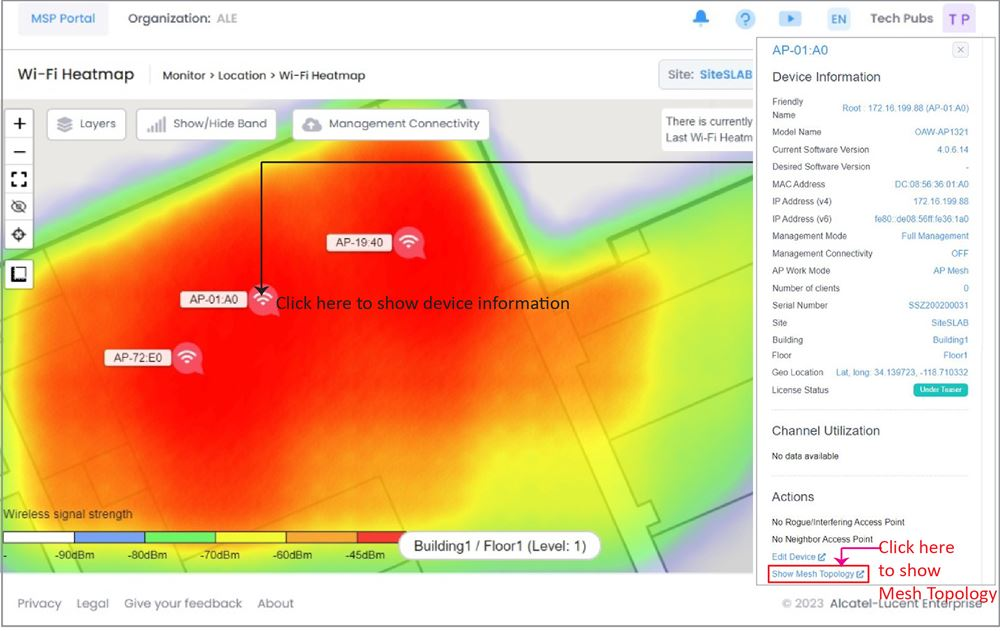Image resolution: width=1000 pixels, height=631 pixels.
Task: Open the video tutorial play icon
Action: click(x=790, y=19)
